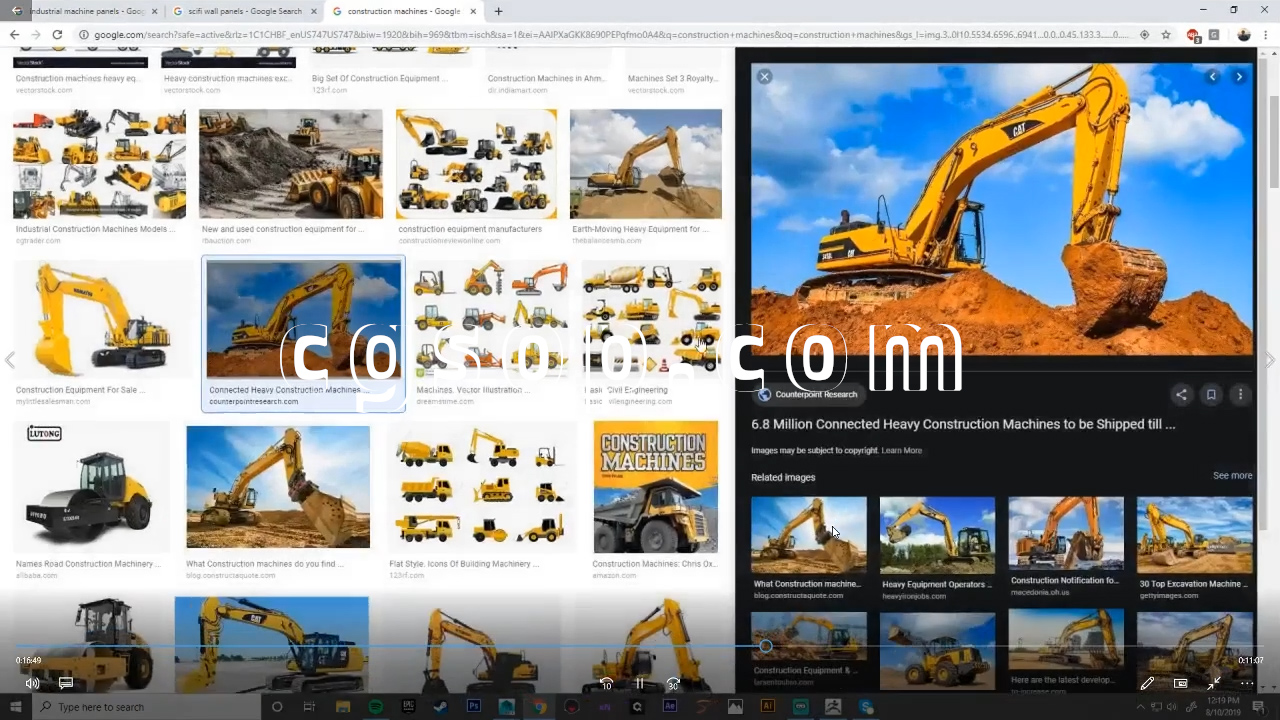Toggle closed captions in video player
Screen dimensions: 1280x720
[66, 683]
